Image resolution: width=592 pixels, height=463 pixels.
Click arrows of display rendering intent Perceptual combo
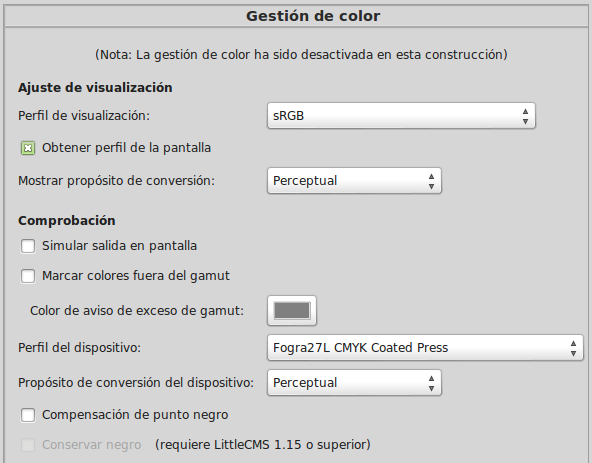[431, 181]
